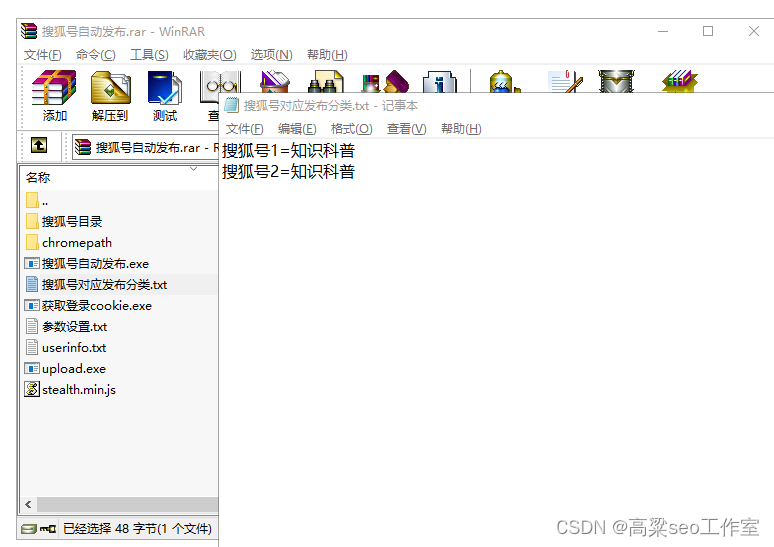This screenshot has height=547, width=774.
Task: Select the file 获取登录cookie.exe
Action: point(97,306)
